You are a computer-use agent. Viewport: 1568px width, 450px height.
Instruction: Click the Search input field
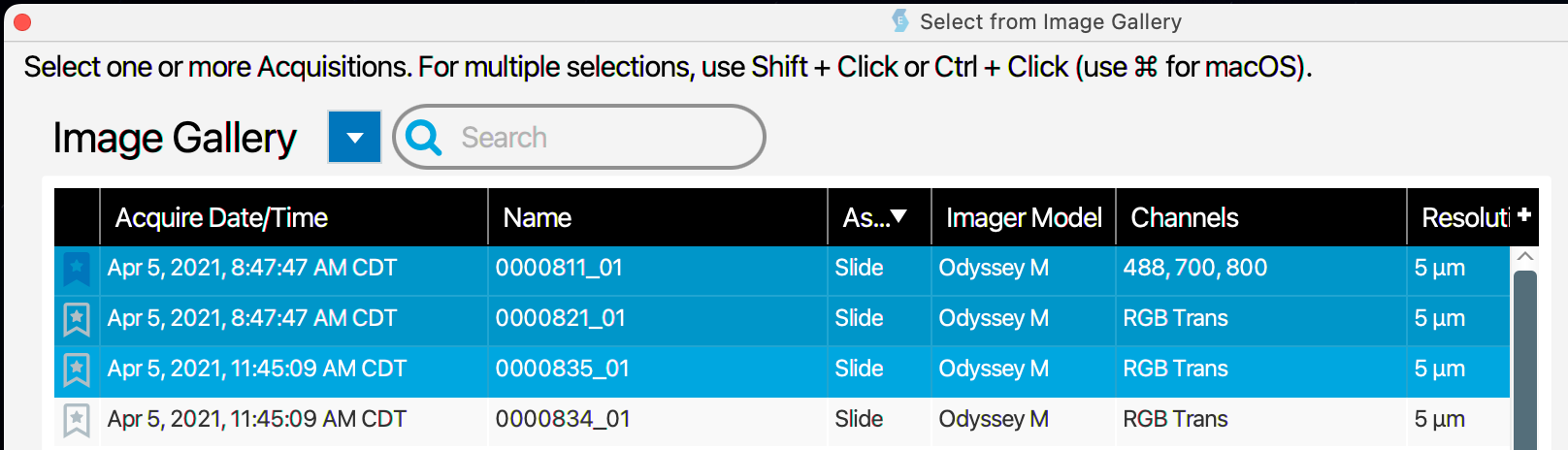[579, 137]
